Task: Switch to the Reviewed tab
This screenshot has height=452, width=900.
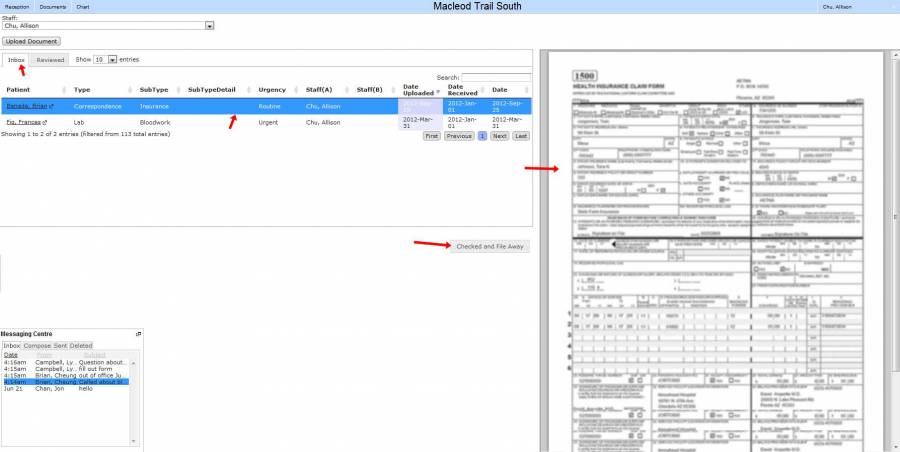Action: [51, 60]
